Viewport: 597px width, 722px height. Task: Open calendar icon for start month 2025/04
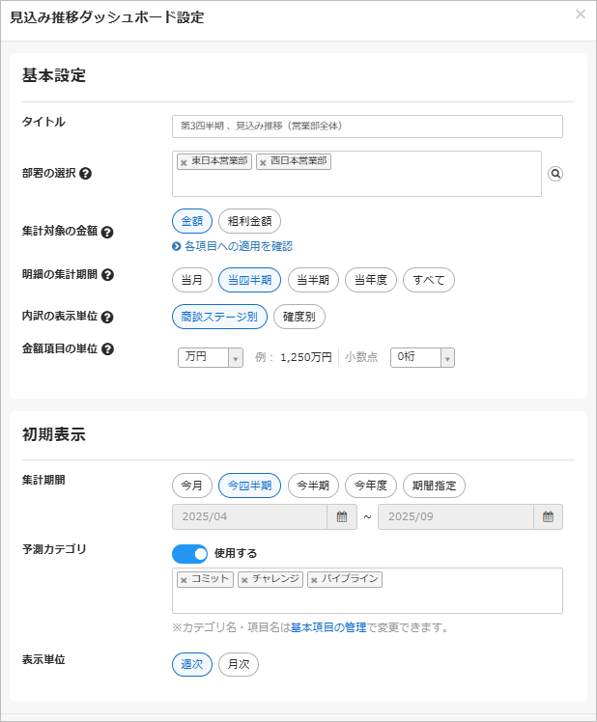[342, 517]
